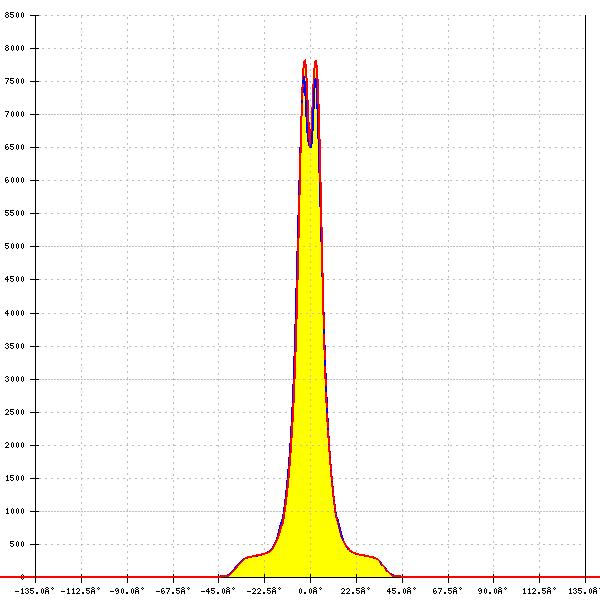600x600 pixels.
Task: Click the 4500 y-axis label
Action: click(15, 279)
